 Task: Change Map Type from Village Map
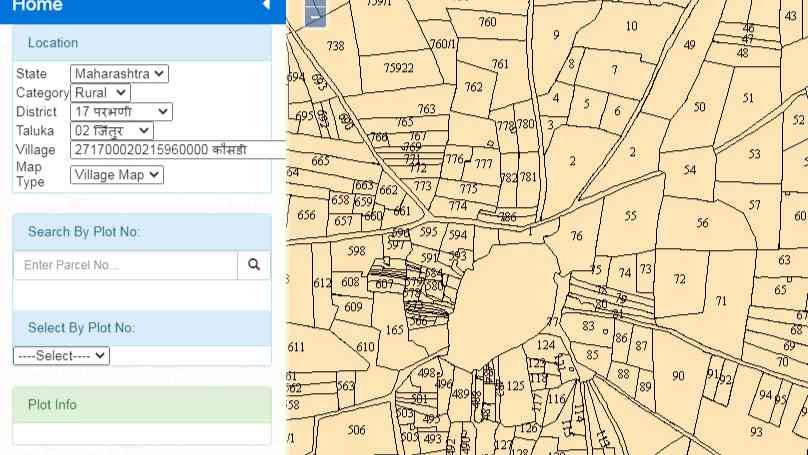[x=117, y=175]
